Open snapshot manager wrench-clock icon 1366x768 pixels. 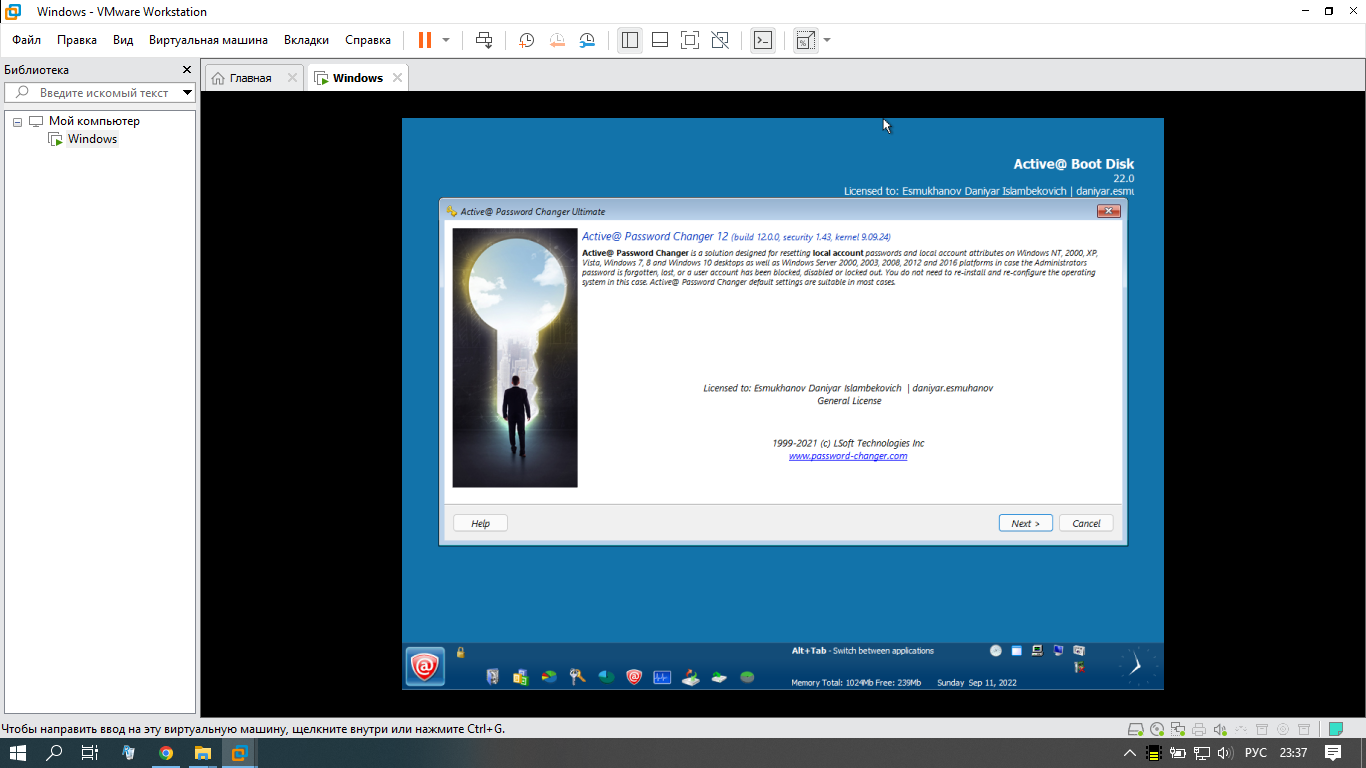click(588, 40)
